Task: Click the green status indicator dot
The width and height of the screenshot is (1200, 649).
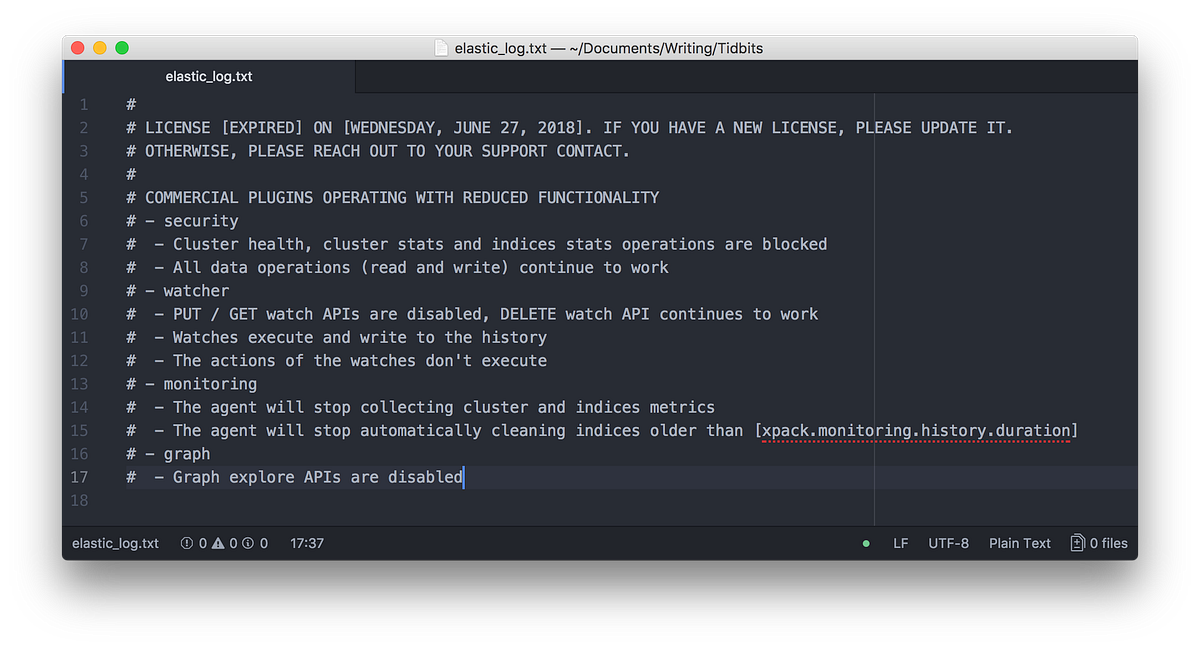Action: coord(865,543)
